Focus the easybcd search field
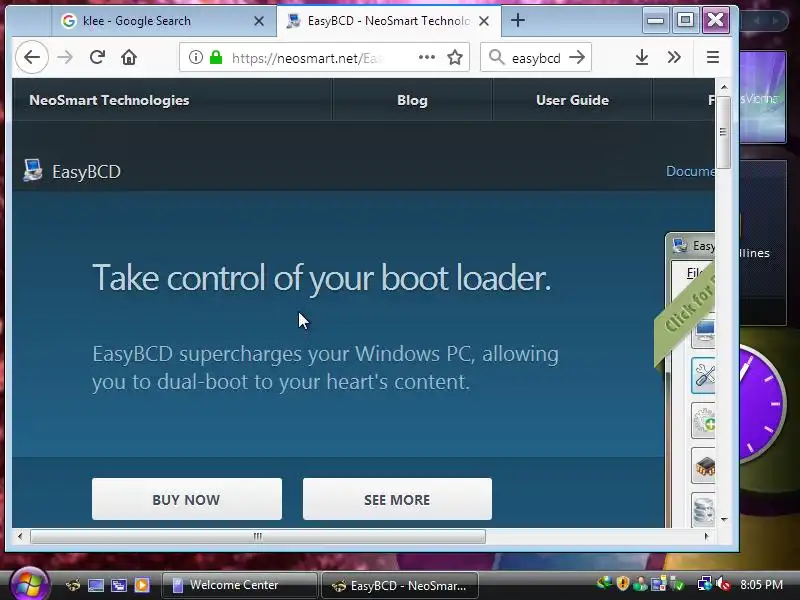This screenshot has width=800, height=600. click(536, 58)
